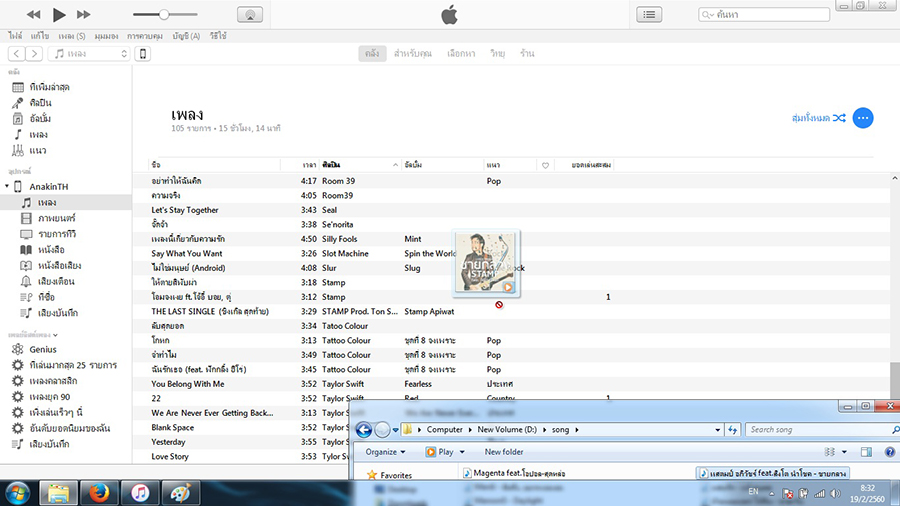
Task: Click the Explorer help question mark icon
Action: (889, 452)
